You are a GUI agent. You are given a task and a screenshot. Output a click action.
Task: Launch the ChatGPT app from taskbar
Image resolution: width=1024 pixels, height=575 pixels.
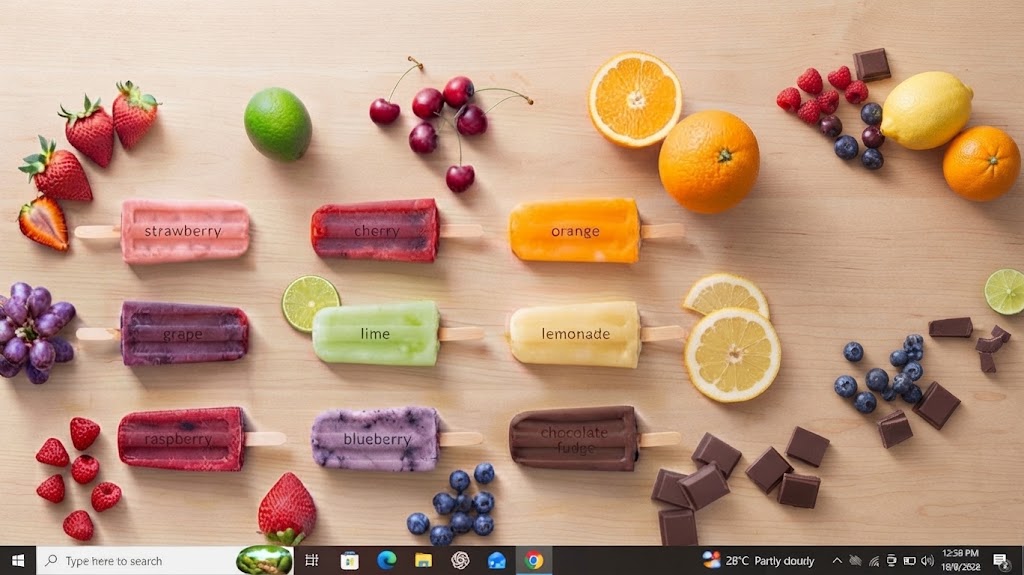(x=460, y=561)
